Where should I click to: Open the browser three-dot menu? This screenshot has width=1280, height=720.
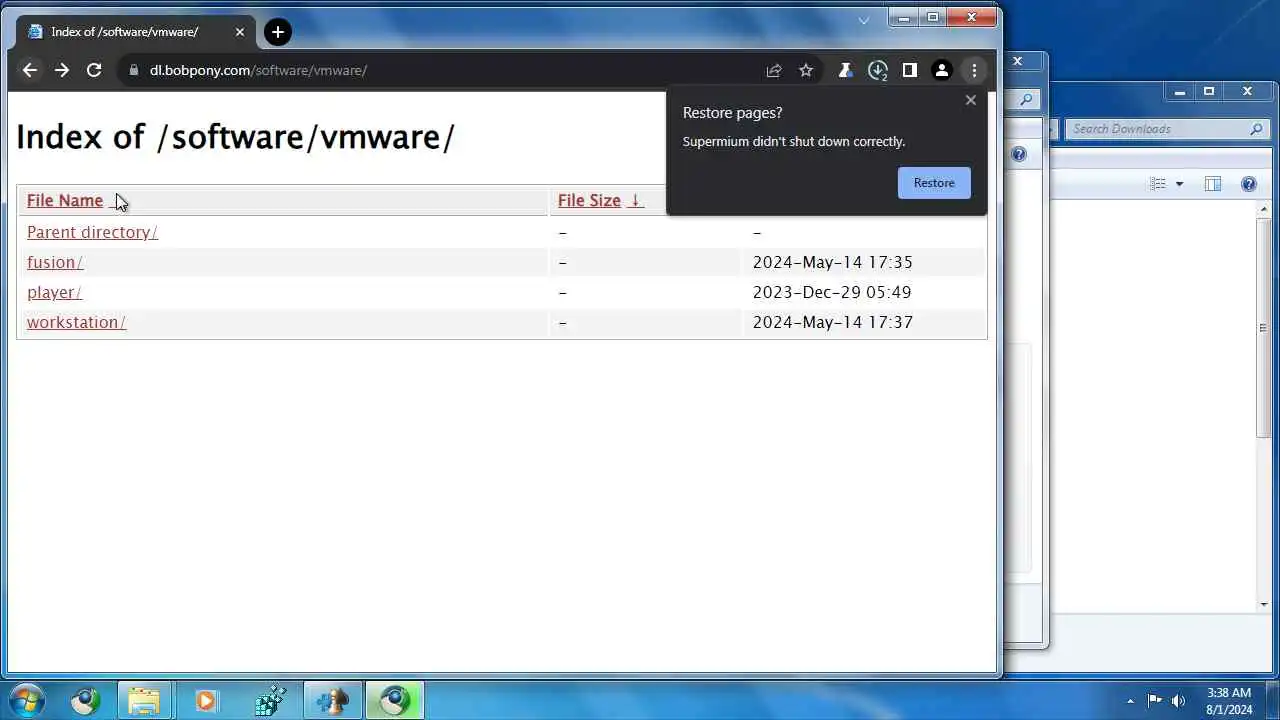974,70
